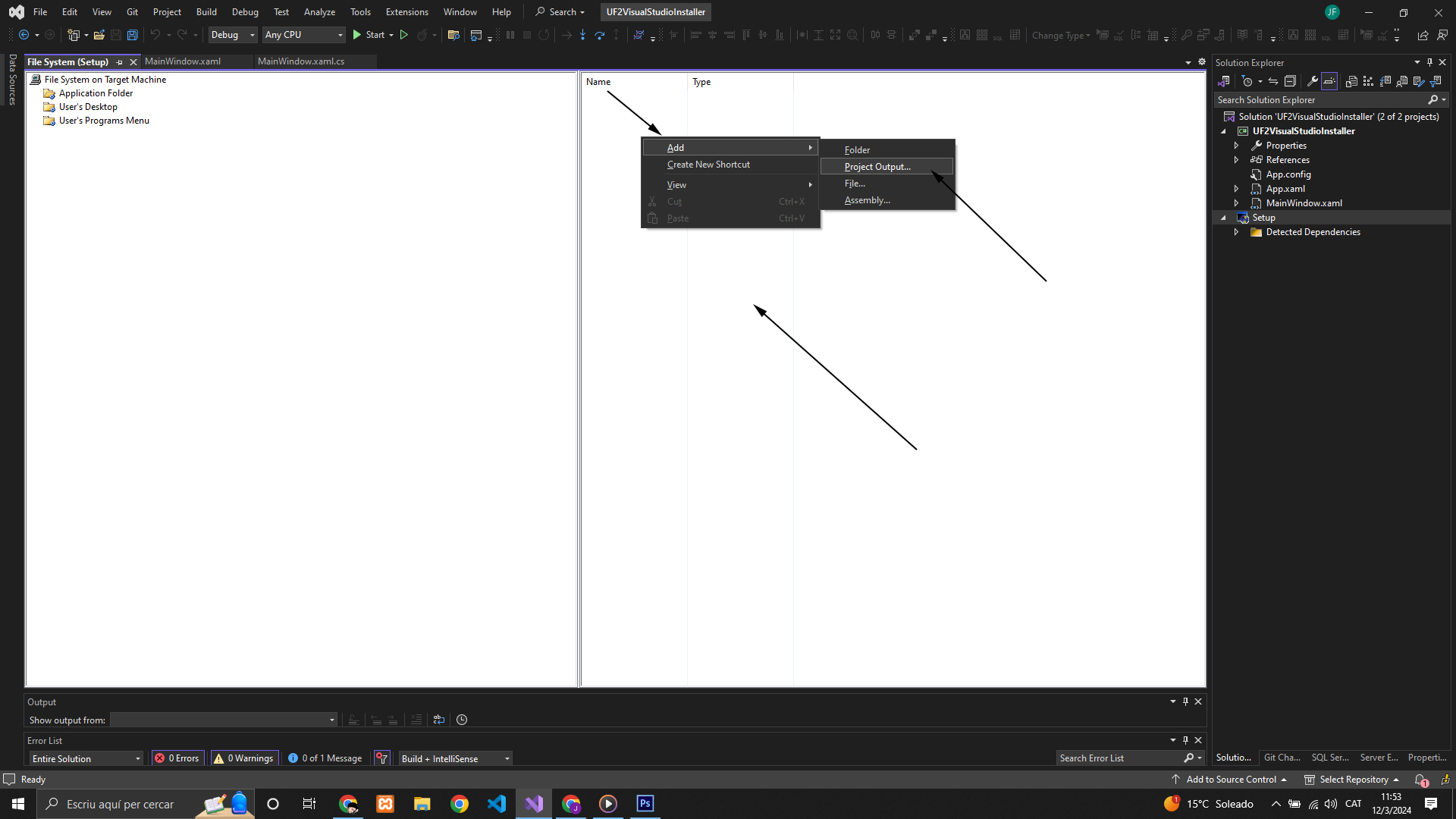
Task: Click Add to Source Control in status bar
Action: tap(1231, 780)
